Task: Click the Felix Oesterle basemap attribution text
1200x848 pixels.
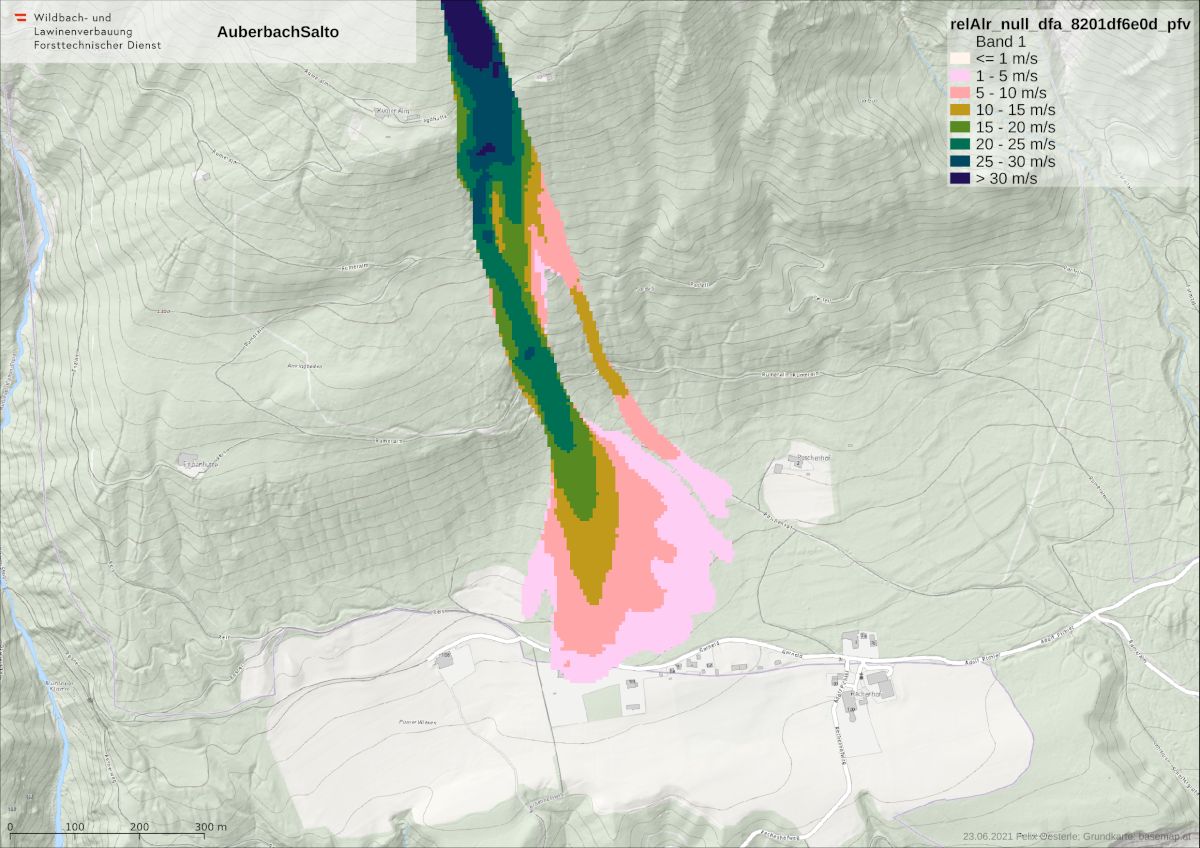Action: tap(1076, 836)
